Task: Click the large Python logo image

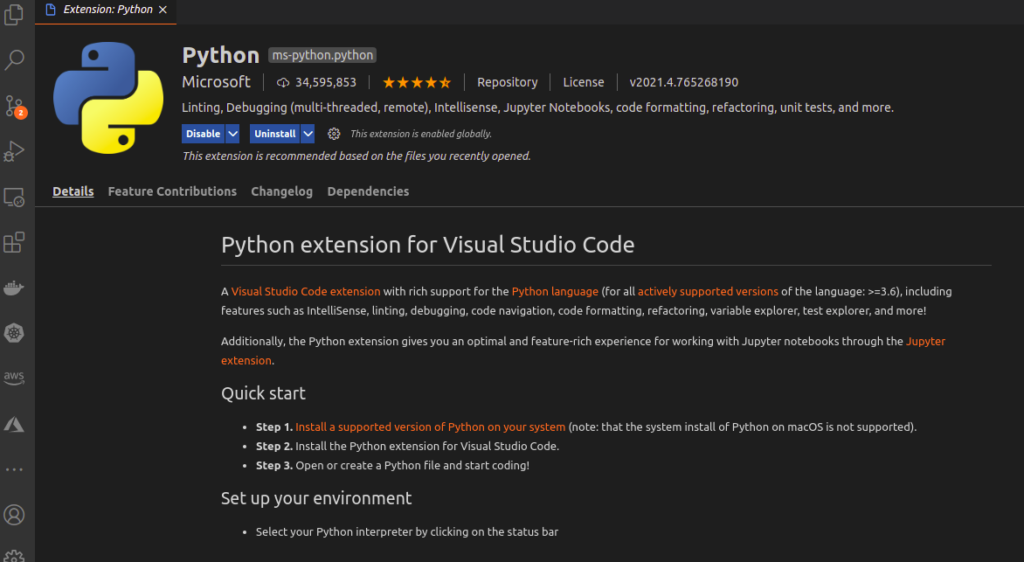Action: [x=108, y=98]
